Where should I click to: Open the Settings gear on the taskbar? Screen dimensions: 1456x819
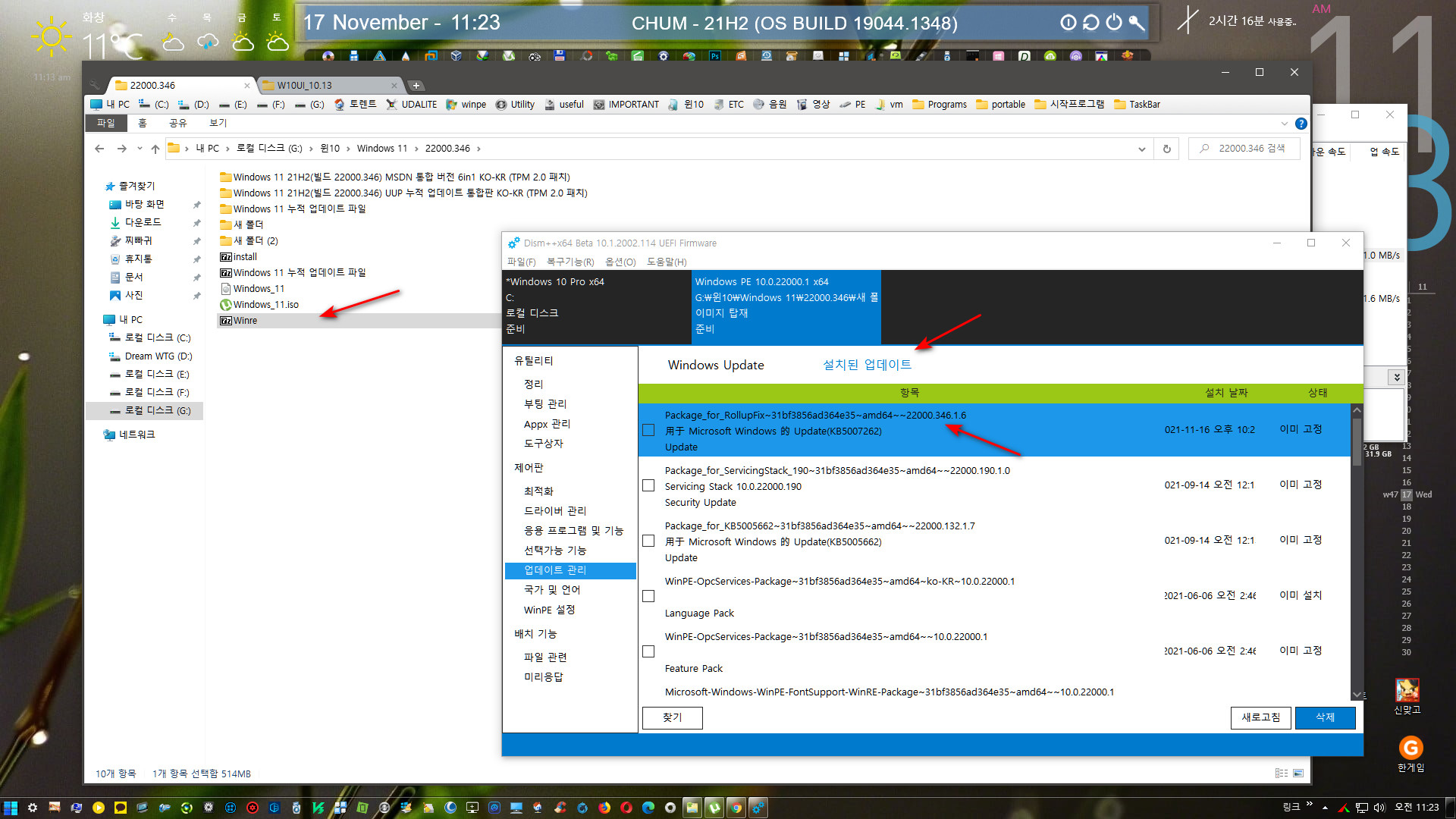pyautogui.click(x=32, y=808)
